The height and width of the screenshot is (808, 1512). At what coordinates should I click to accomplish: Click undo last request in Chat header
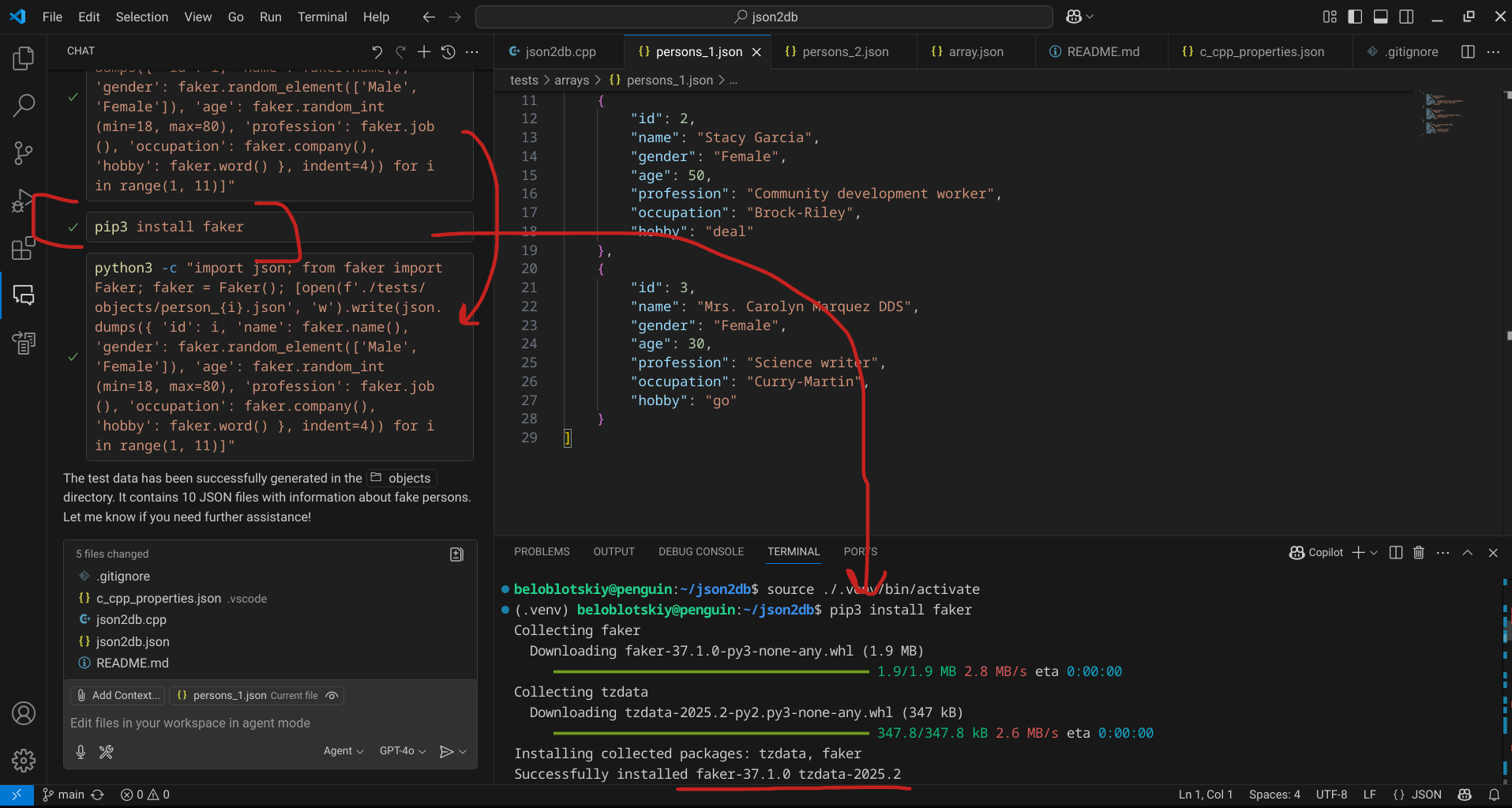[x=377, y=51]
